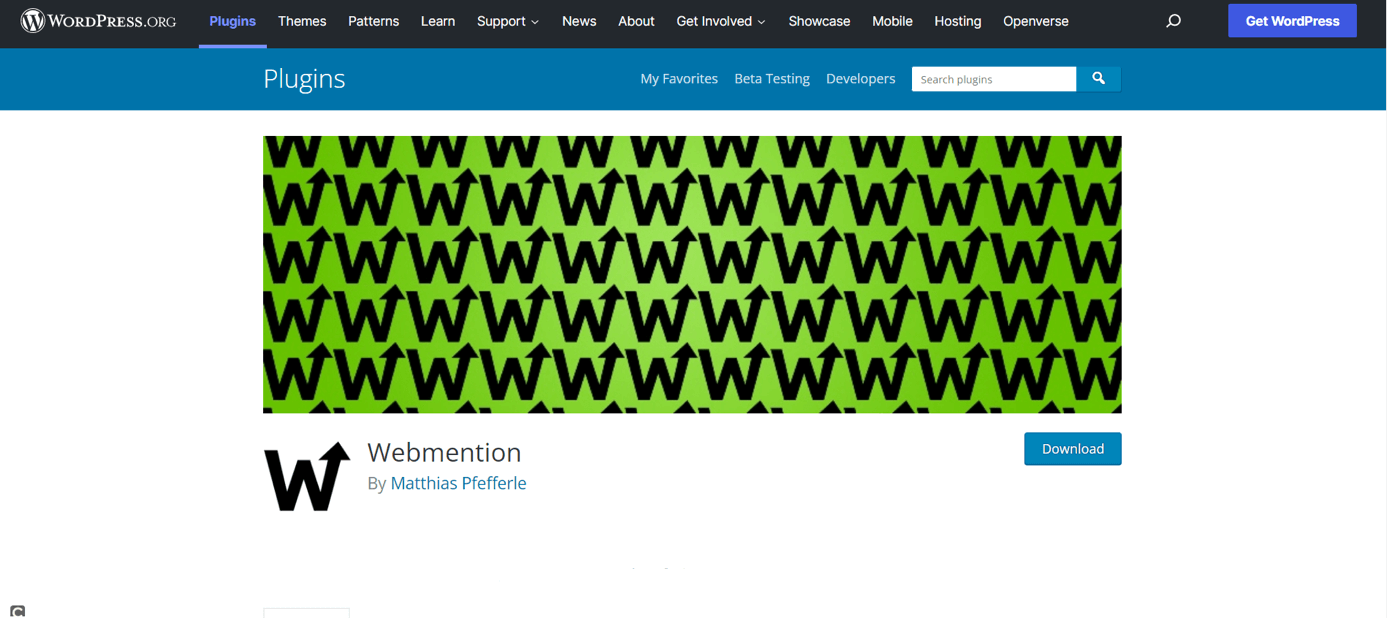Screen dimensions: 1387x618
Task: Focus the Search plugins input field
Action: pos(993,79)
